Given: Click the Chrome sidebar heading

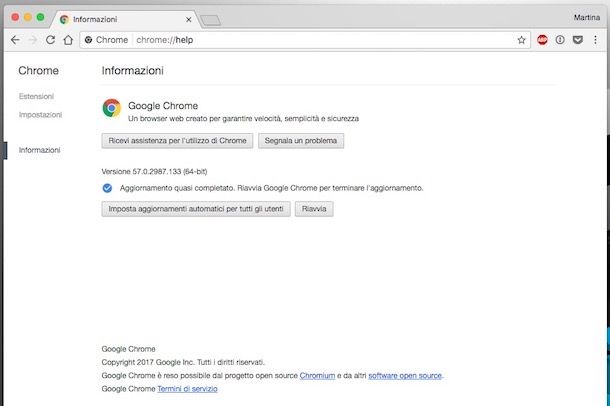Looking at the screenshot, I should tap(39, 70).
